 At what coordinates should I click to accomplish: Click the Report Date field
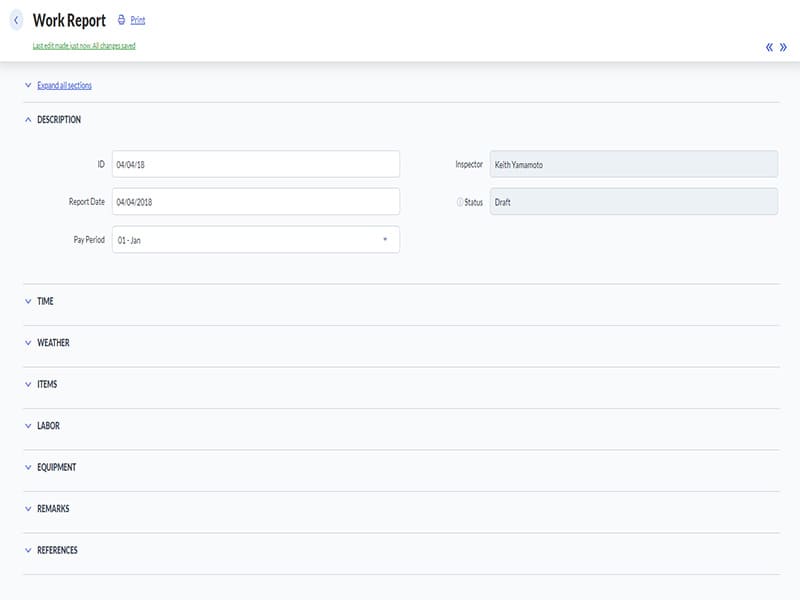(x=255, y=202)
